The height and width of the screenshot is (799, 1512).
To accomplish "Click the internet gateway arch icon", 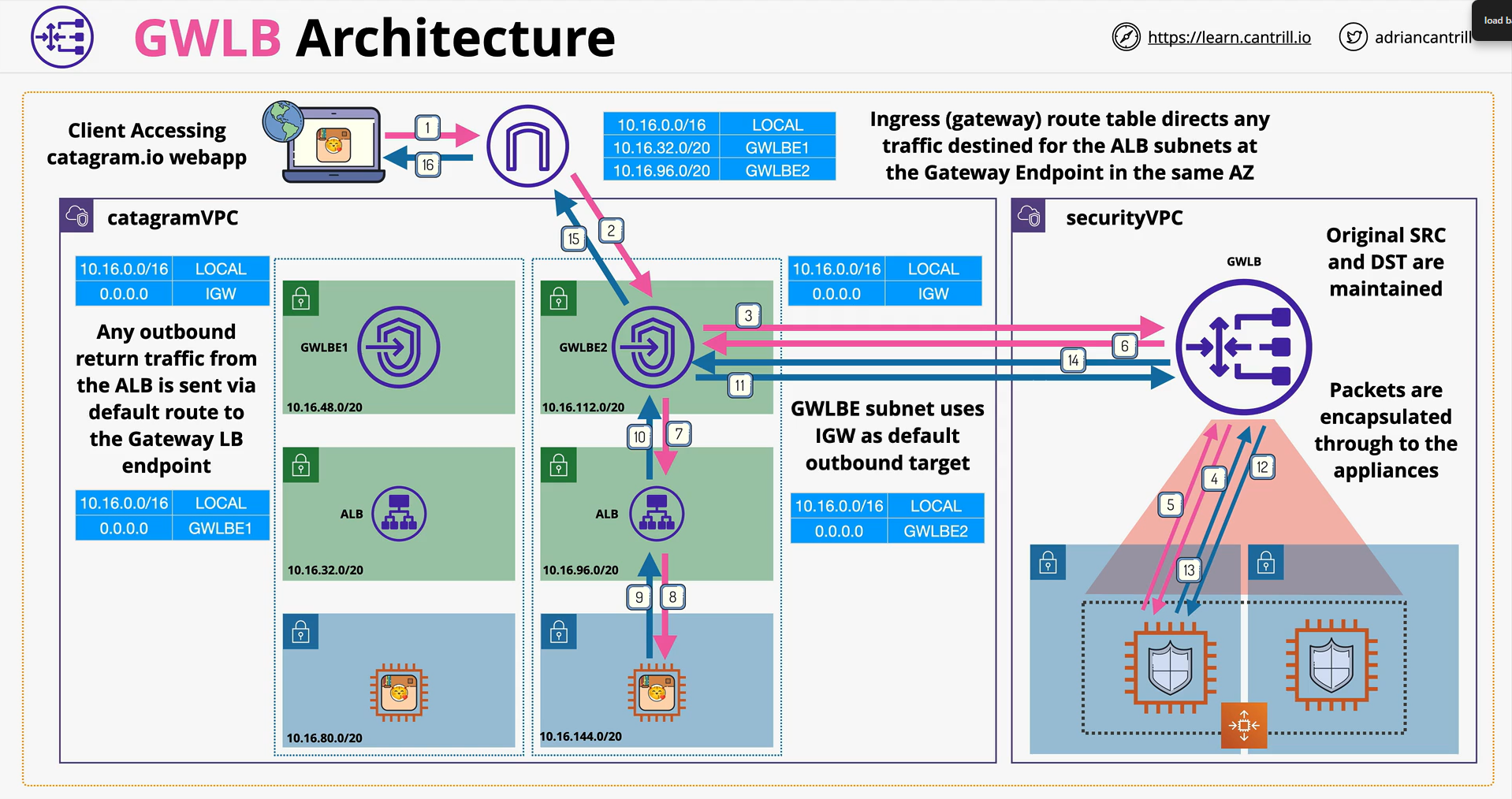I will (527, 146).
